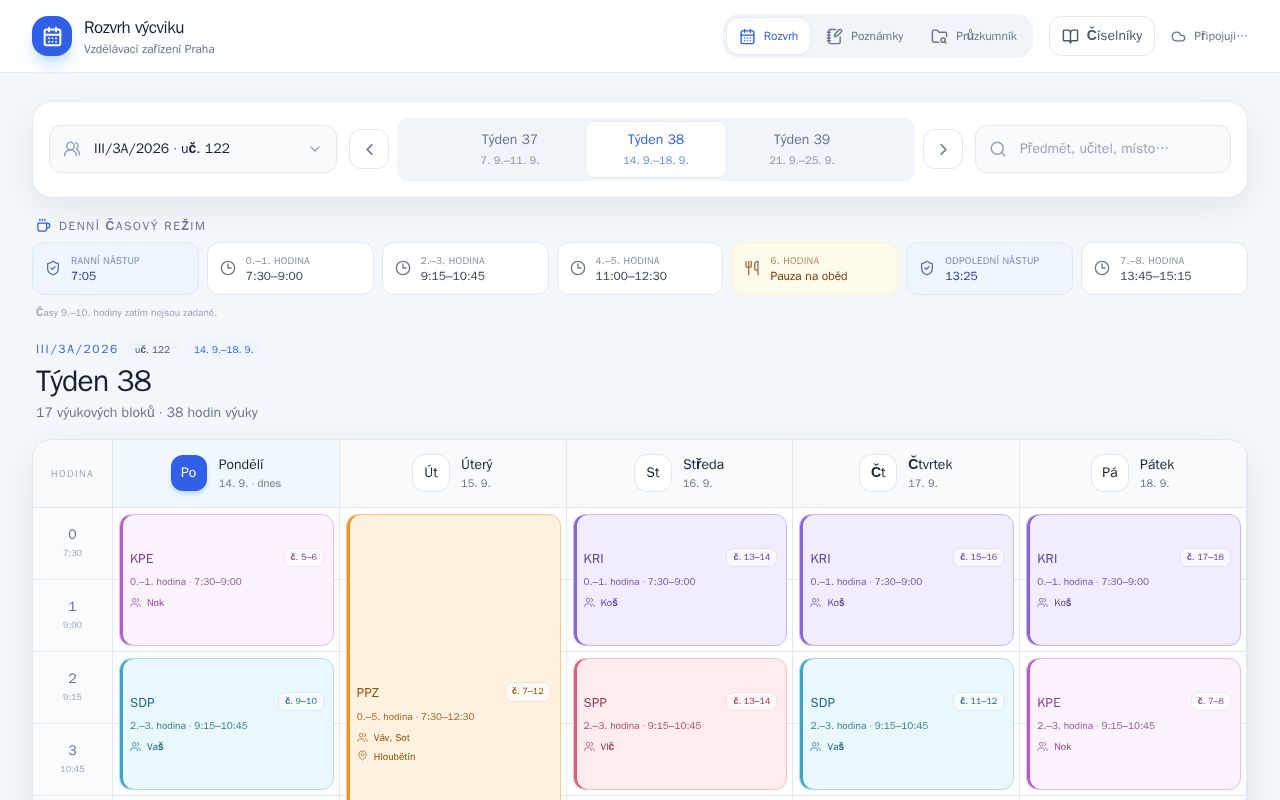Screen dimensions: 1280x800
Task: Click the teacher icon beside Koš in Friday KRI
Action: 1043,603
